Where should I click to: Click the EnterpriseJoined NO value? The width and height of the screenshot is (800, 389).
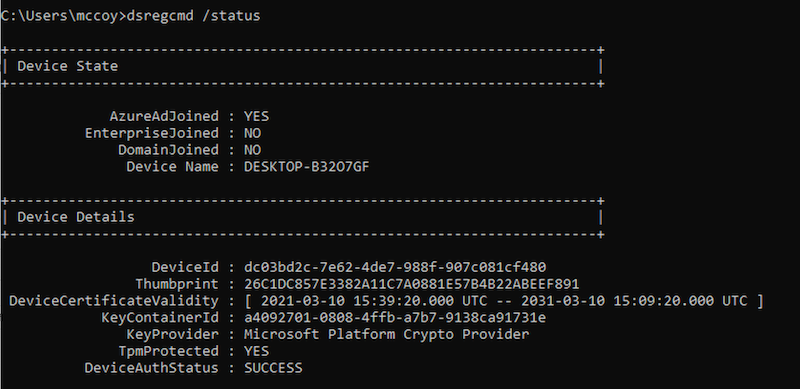252,133
